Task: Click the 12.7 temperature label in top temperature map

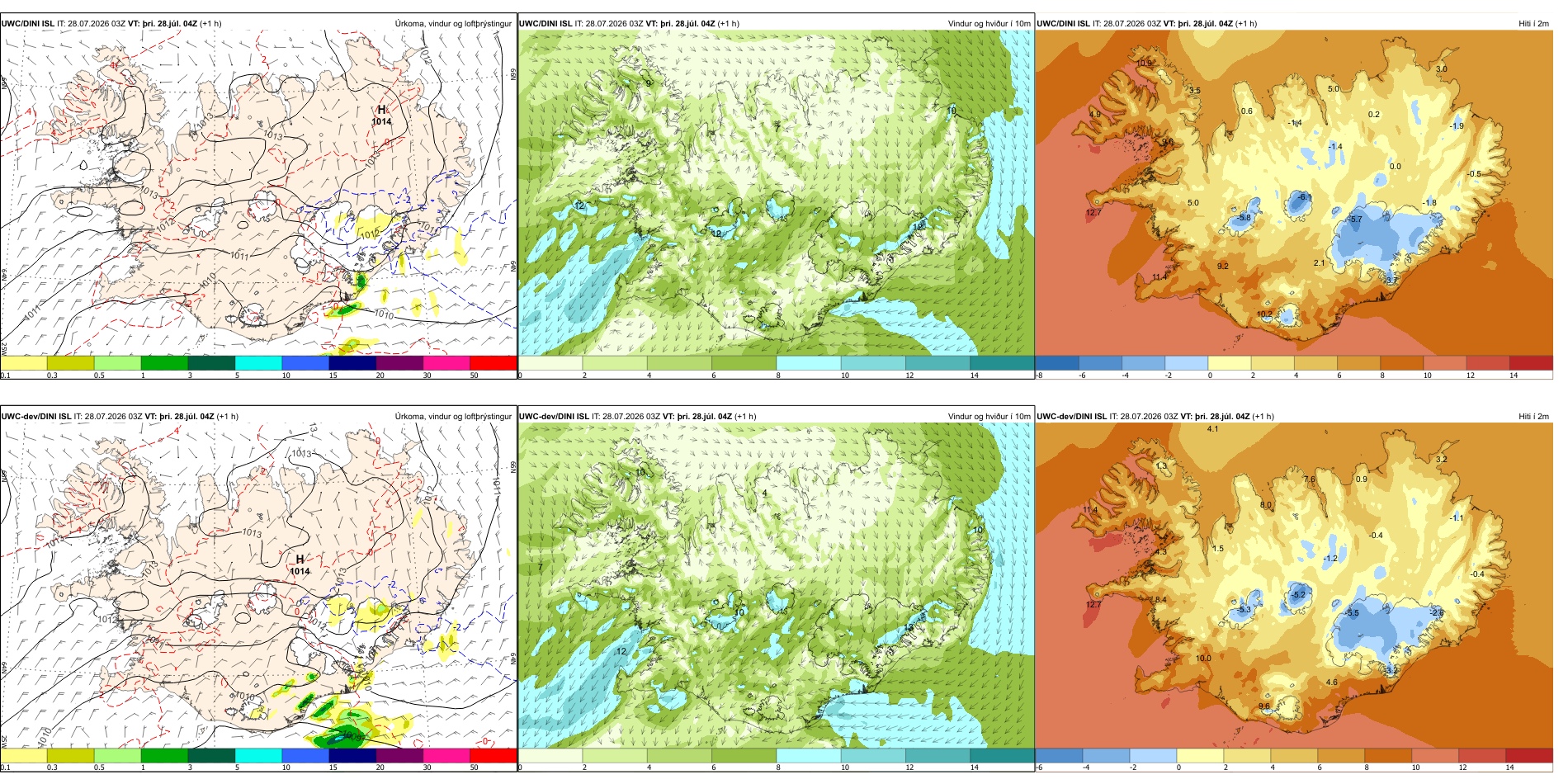Action: click(x=1093, y=213)
